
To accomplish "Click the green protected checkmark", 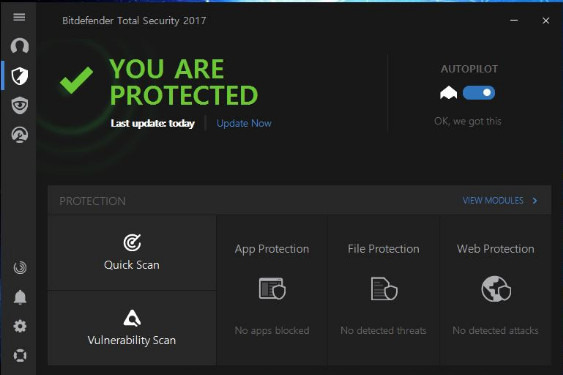I will pos(76,80).
